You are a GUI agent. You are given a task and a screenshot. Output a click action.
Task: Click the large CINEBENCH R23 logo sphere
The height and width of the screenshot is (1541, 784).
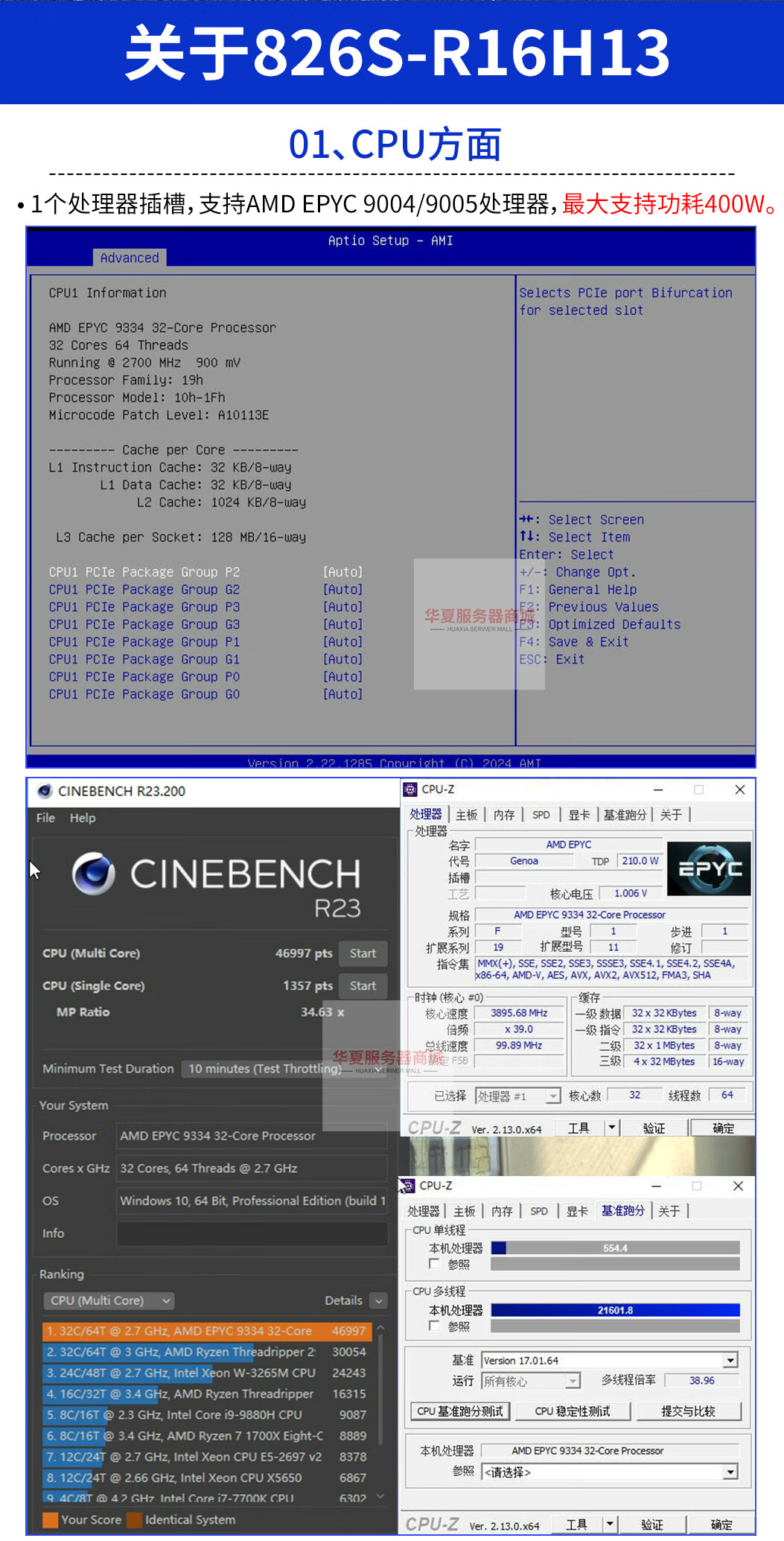pos(94,874)
